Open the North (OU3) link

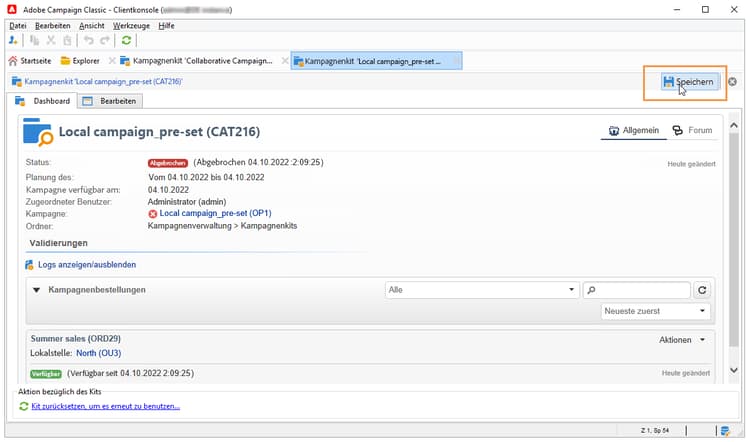pyautogui.click(x=99, y=353)
